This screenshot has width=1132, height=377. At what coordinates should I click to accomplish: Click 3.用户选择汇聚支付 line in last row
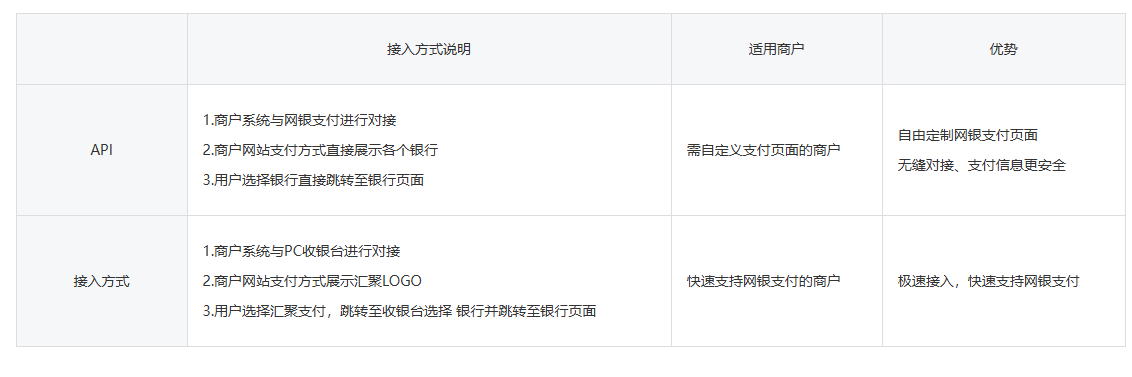tap(399, 311)
